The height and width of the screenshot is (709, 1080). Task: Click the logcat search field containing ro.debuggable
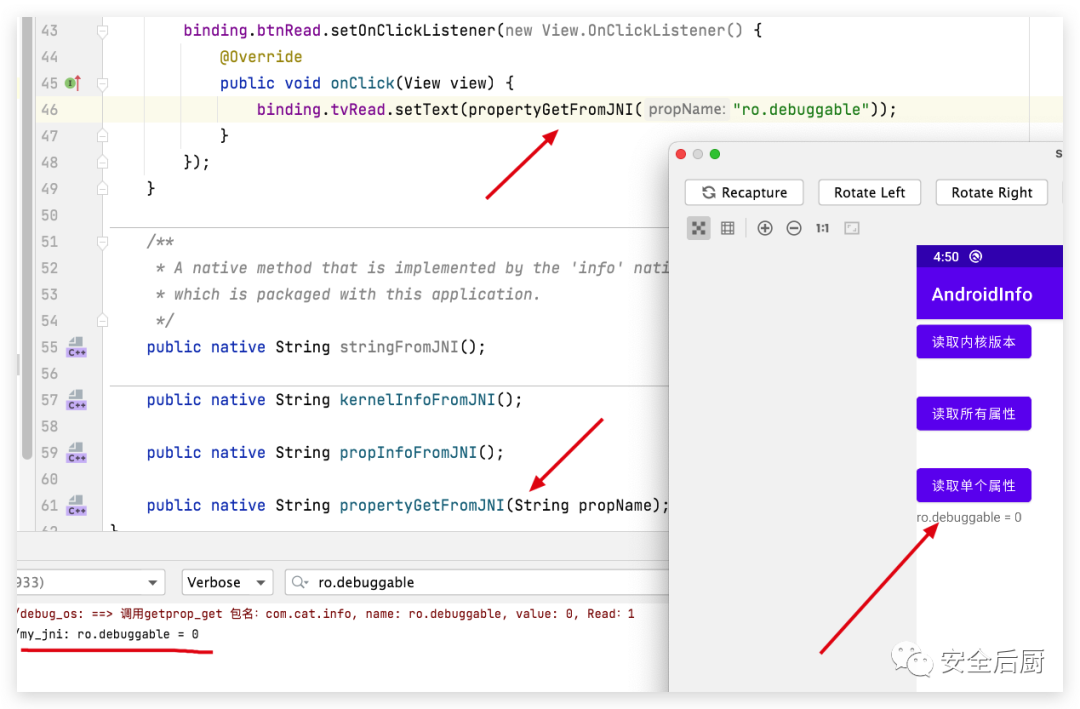480,582
